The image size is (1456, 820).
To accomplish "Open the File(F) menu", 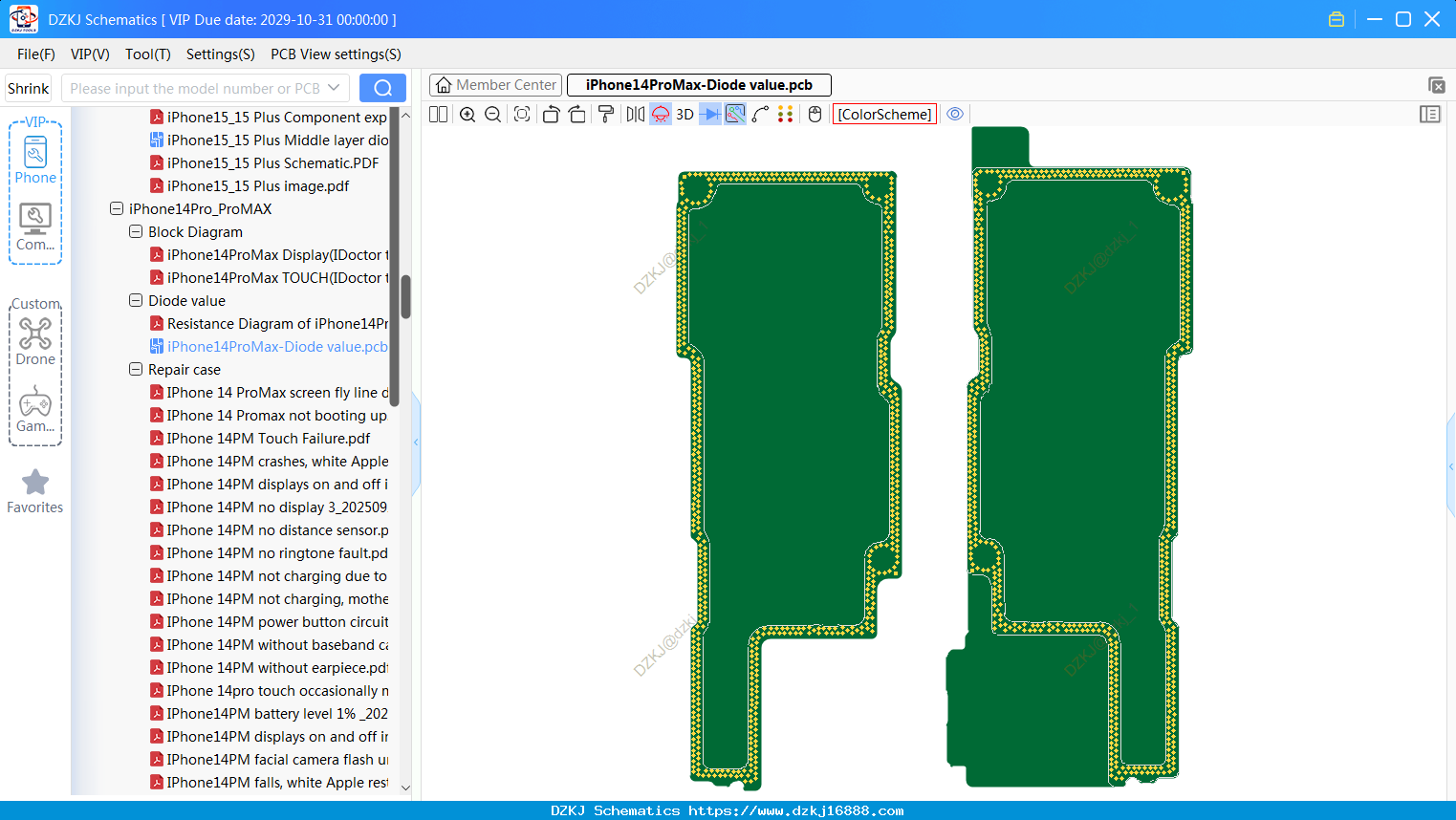I will [36, 54].
